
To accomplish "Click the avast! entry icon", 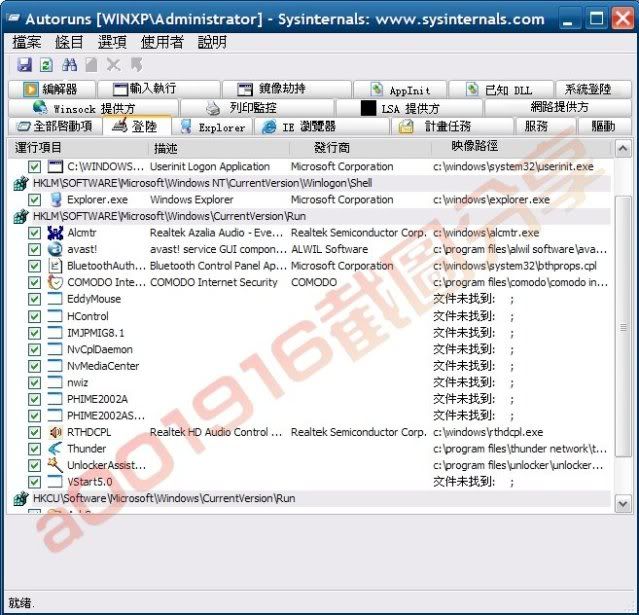I will (x=55, y=249).
